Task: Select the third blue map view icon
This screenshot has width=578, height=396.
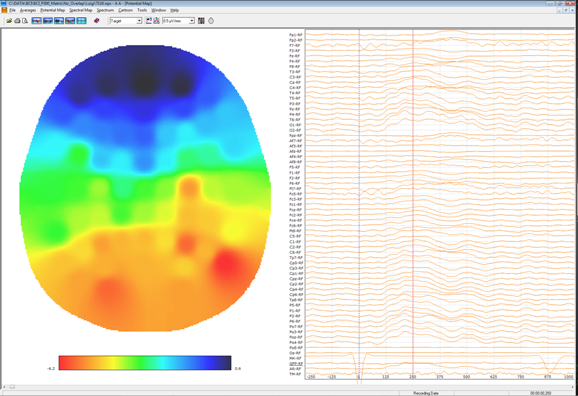Action: [59, 21]
